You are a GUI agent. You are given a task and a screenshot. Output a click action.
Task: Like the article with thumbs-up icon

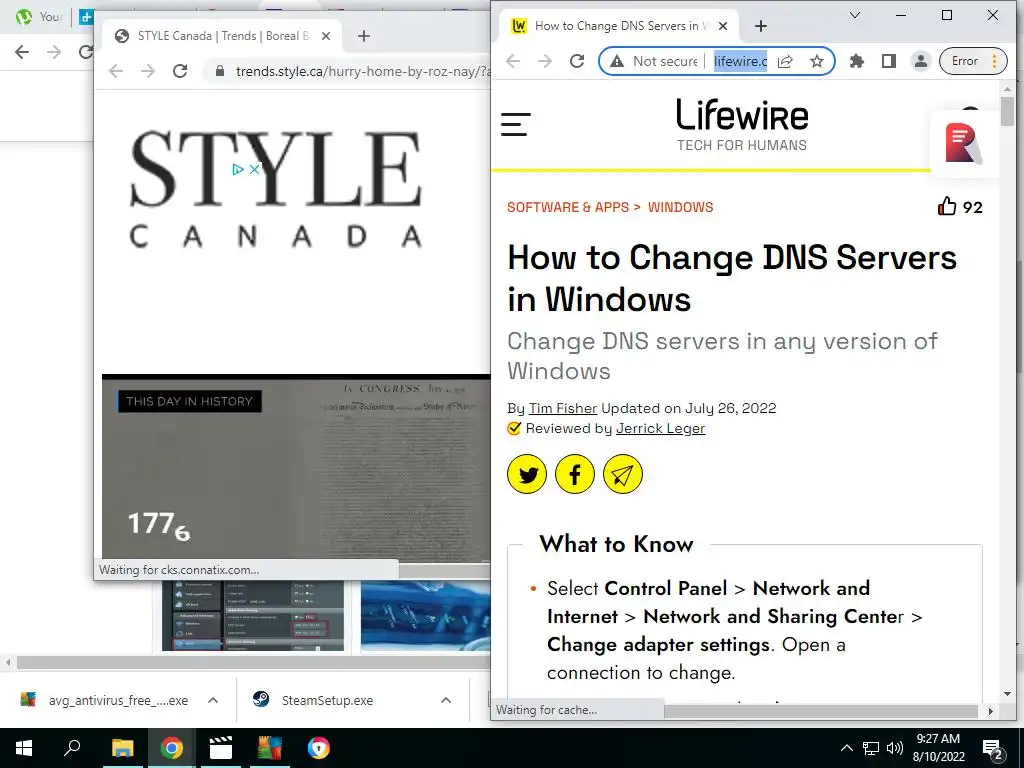[947, 206]
